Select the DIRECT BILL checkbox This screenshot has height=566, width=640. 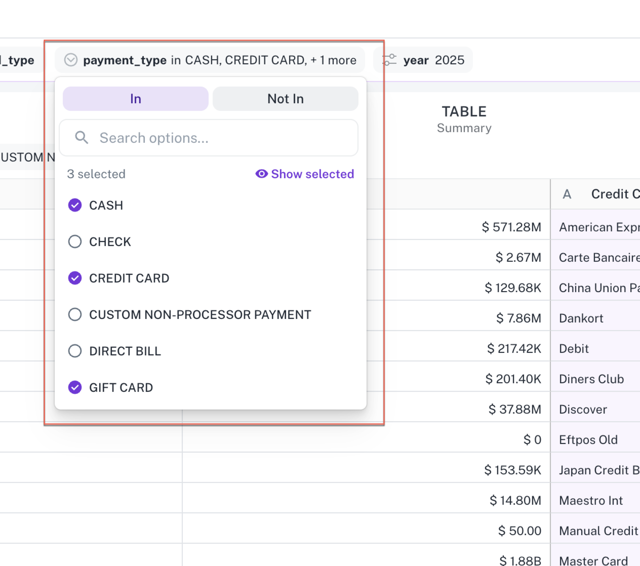(x=75, y=351)
